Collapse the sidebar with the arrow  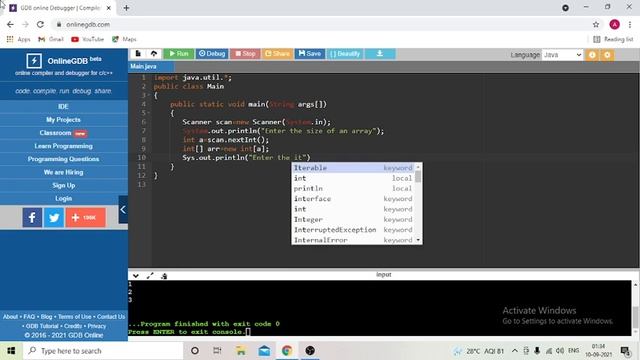(x=123, y=209)
